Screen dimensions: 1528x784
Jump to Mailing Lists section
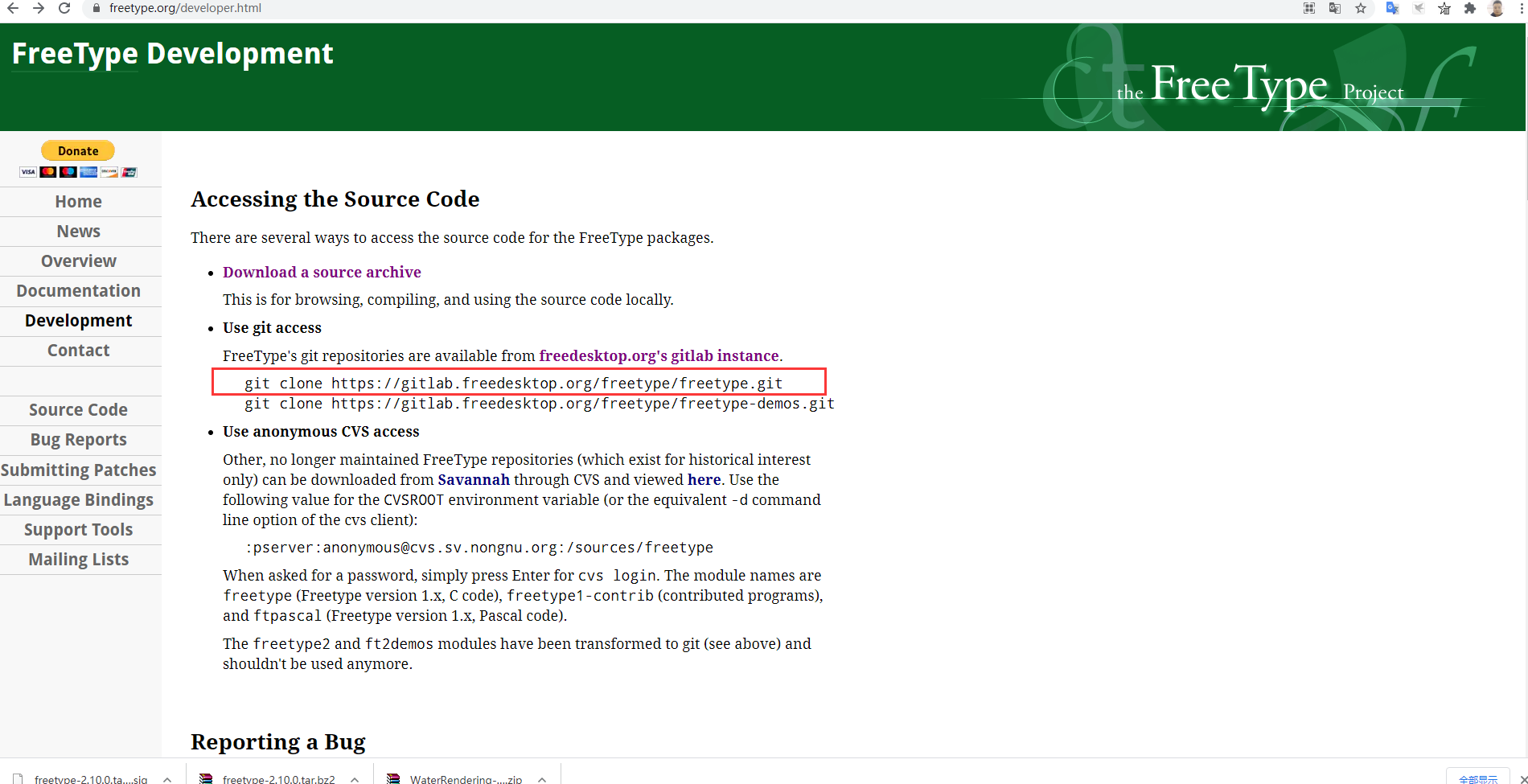click(x=79, y=560)
